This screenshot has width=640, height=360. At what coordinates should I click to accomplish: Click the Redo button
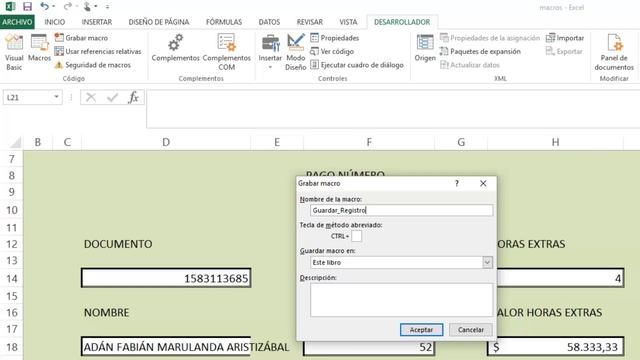(x=67, y=7)
